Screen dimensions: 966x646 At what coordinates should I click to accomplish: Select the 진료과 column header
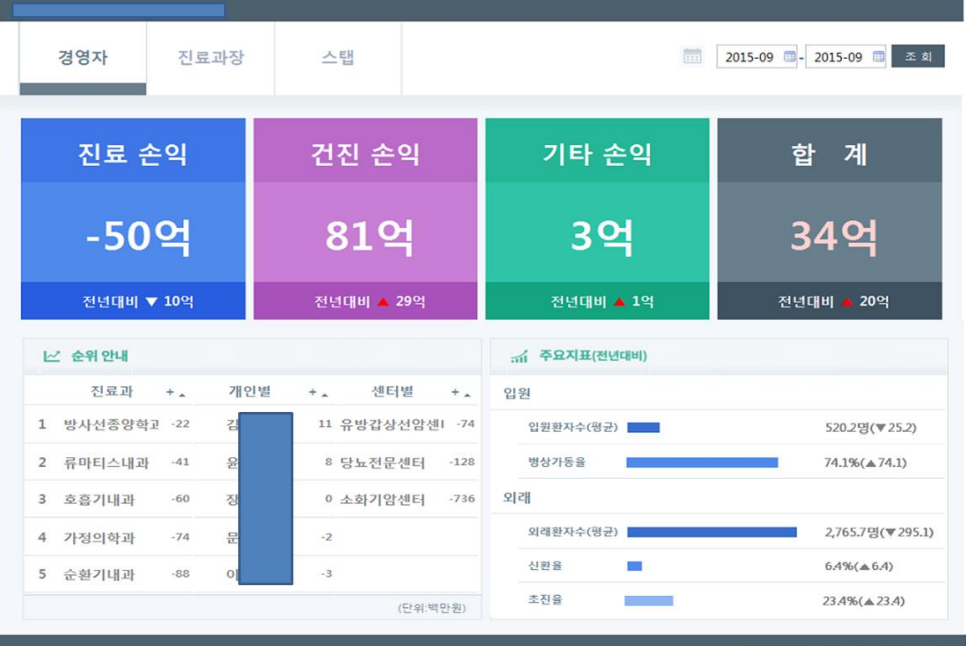point(112,392)
